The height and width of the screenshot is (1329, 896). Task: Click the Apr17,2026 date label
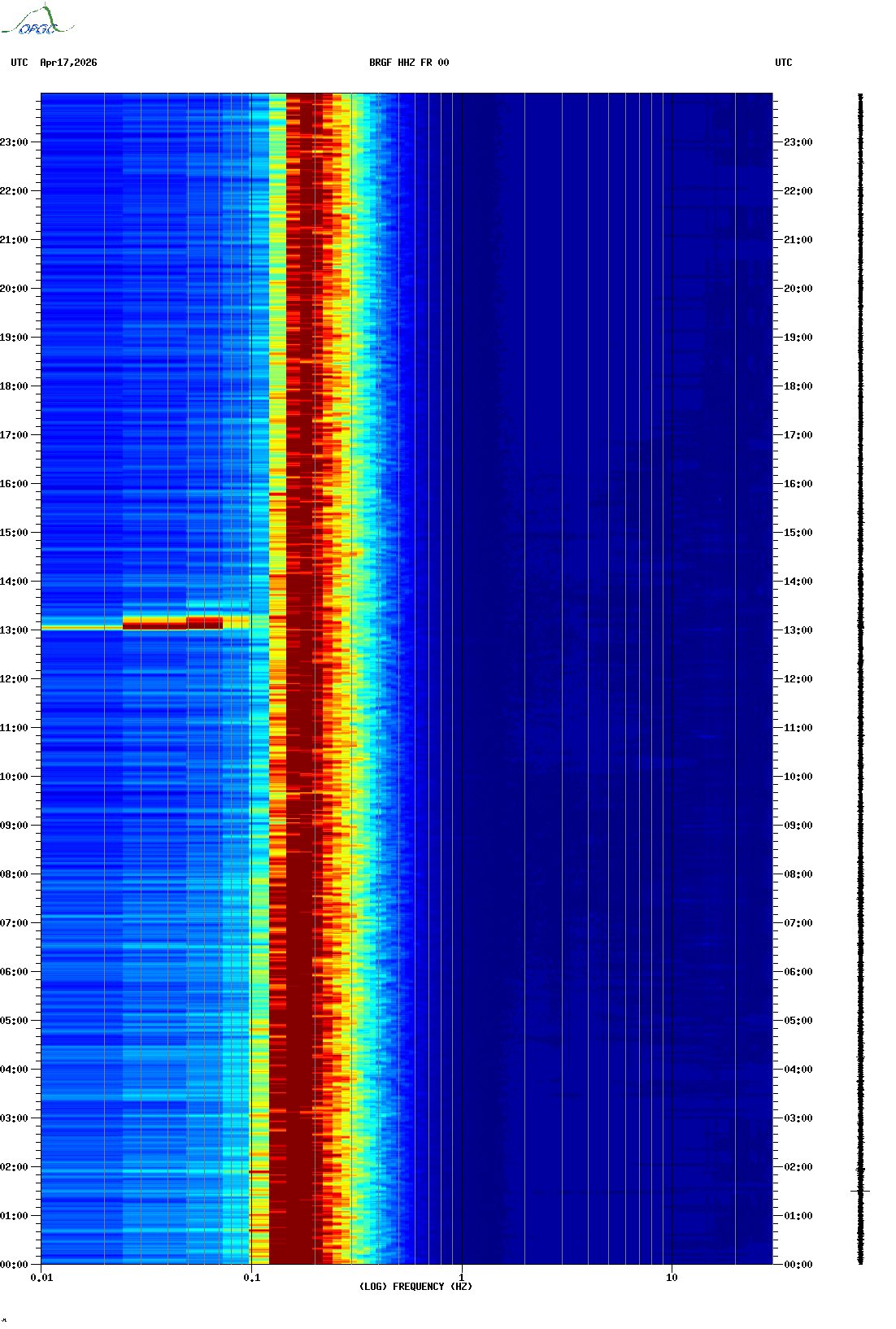point(68,63)
